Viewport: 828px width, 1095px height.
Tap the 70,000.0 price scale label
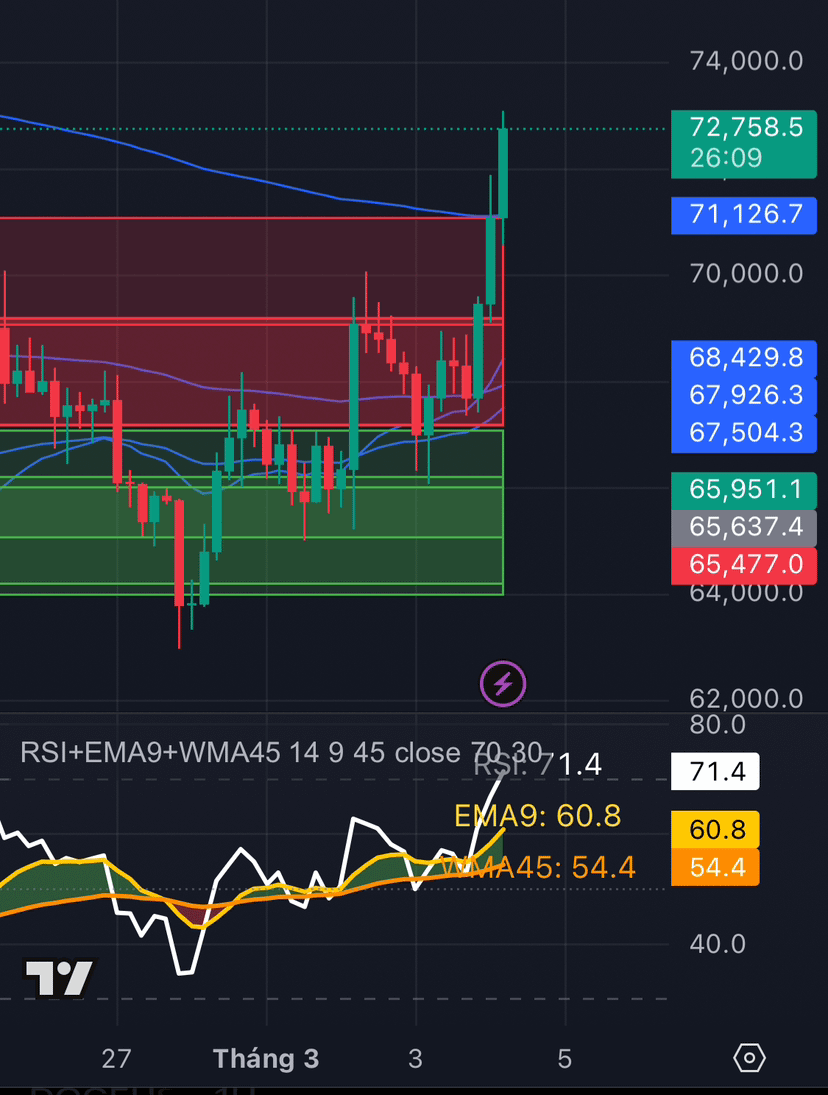click(x=746, y=274)
